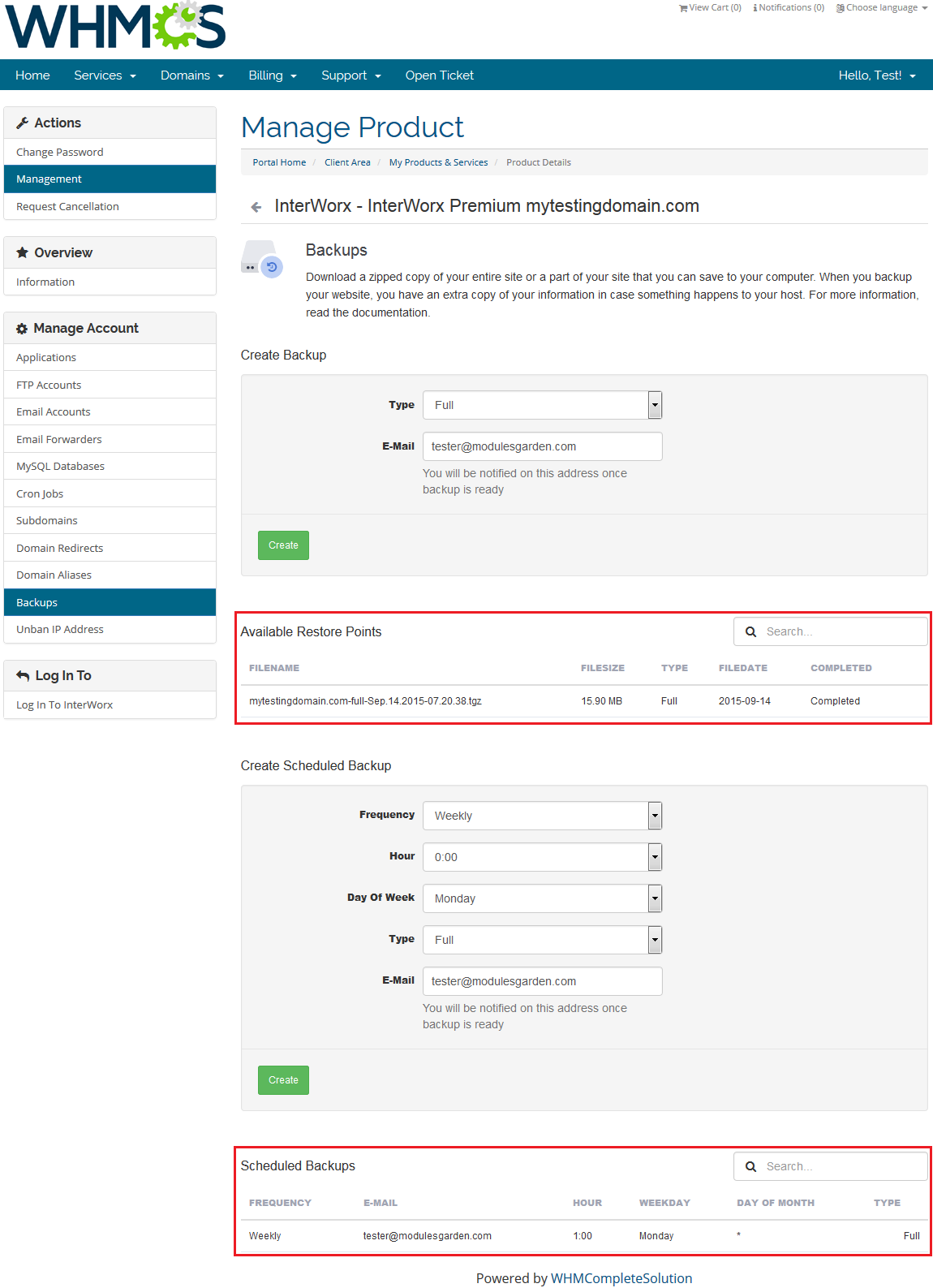Open Domain Aliases in sidebar

click(110, 575)
